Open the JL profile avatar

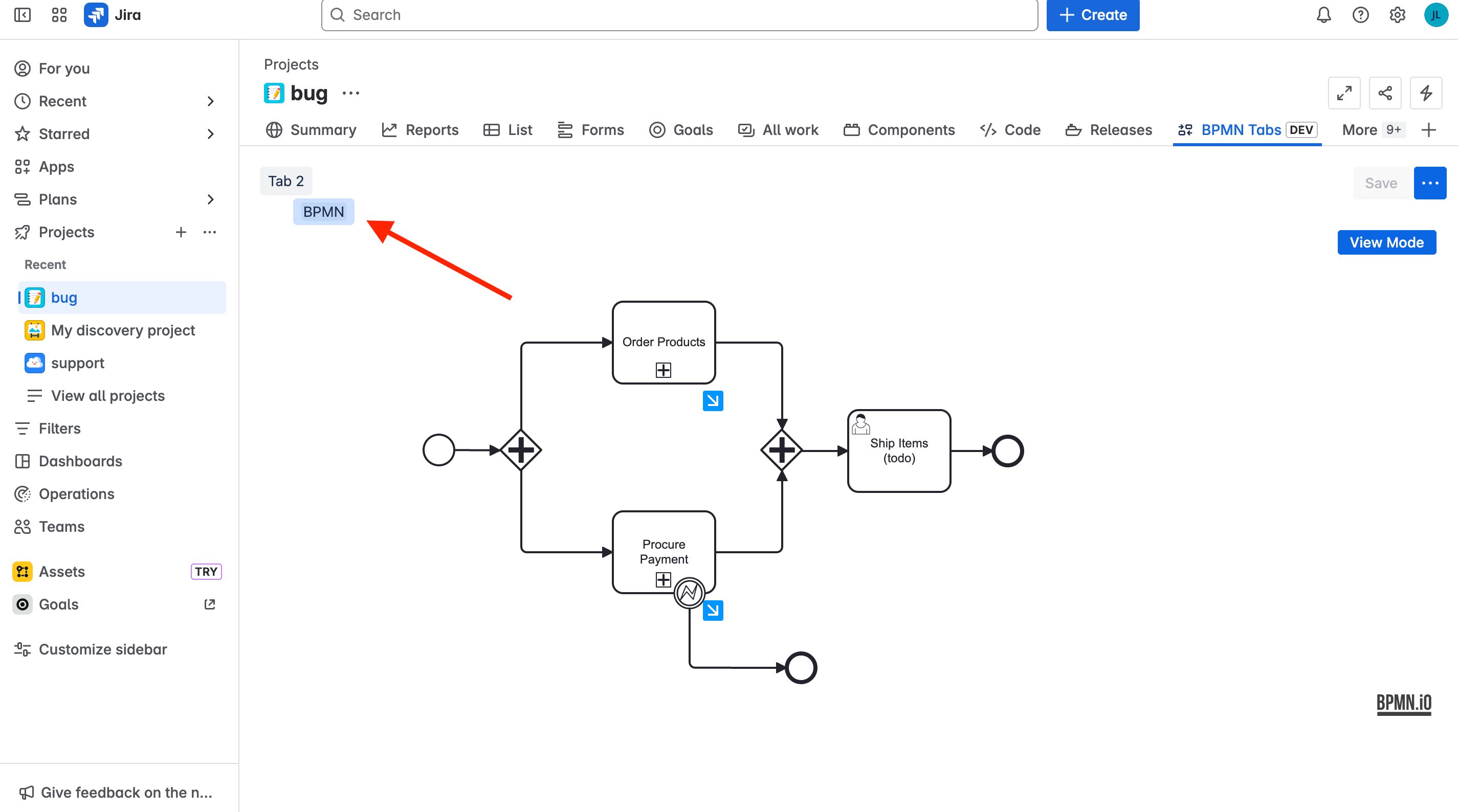[1435, 15]
